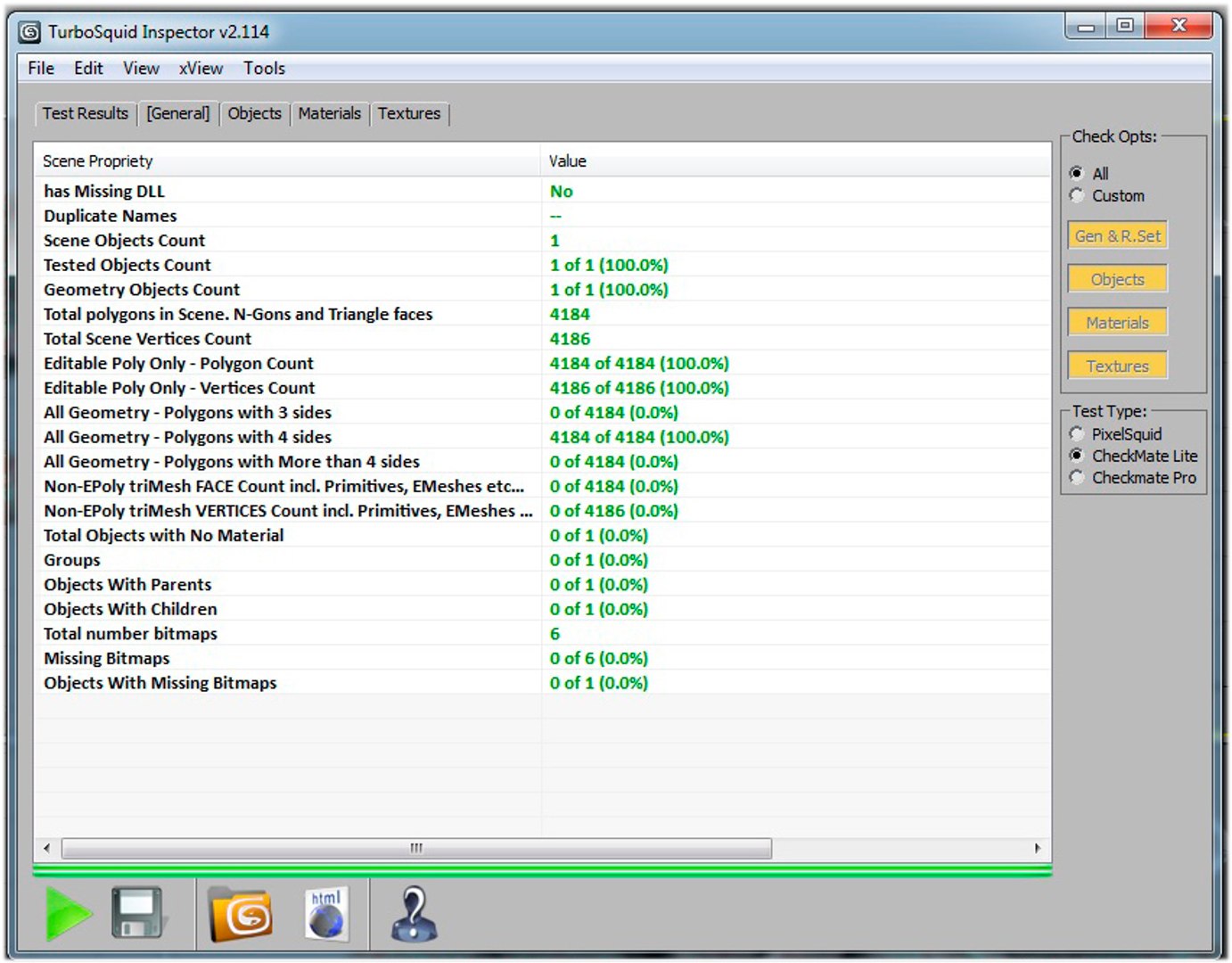This screenshot has height=963, width=1232.
Task: Select the 'Objects With Parents' row
Action: [542, 585]
